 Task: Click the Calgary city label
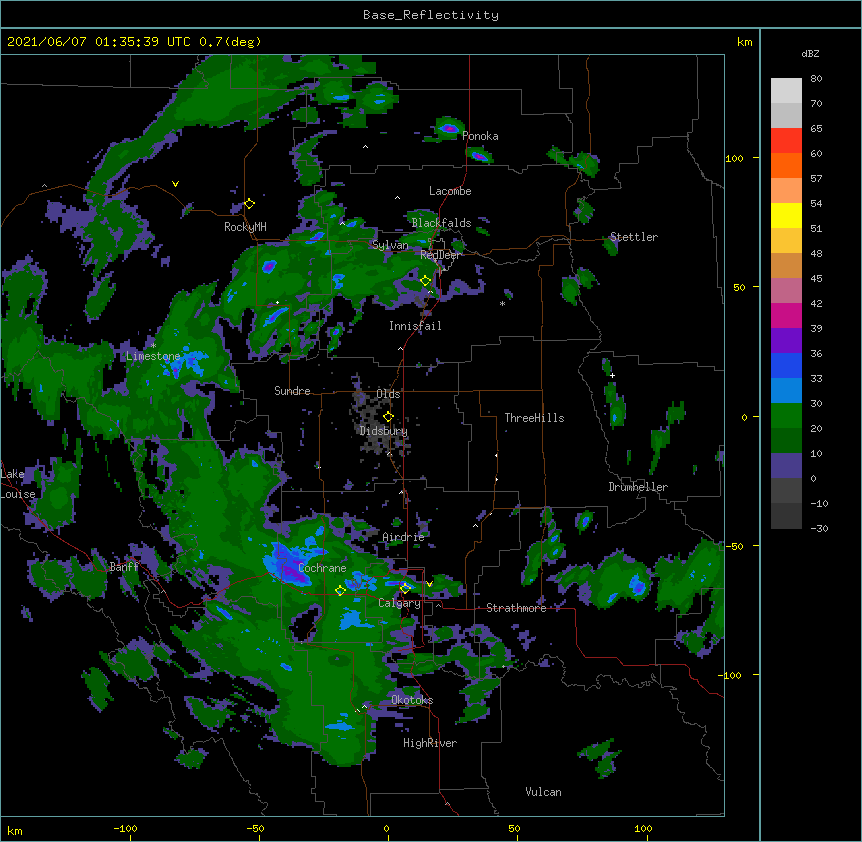click(x=399, y=603)
